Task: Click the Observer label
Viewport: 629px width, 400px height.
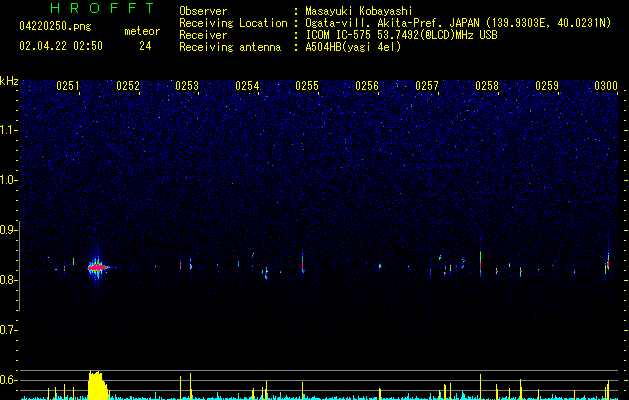Action: click(x=203, y=11)
